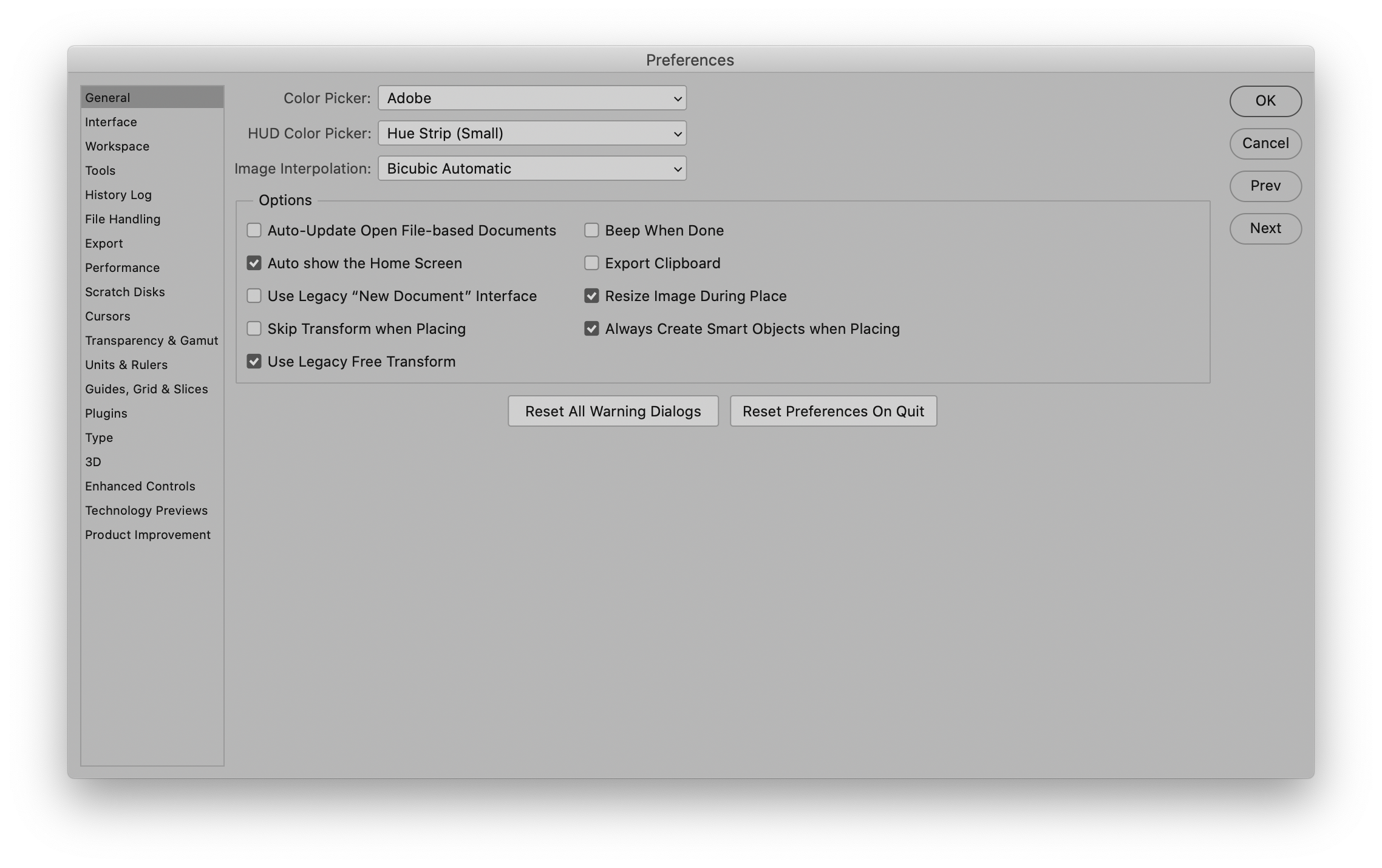Image resolution: width=1382 pixels, height=868 pixels.
Task: Switch to the Interface preferences section
Action: point(111,122)
